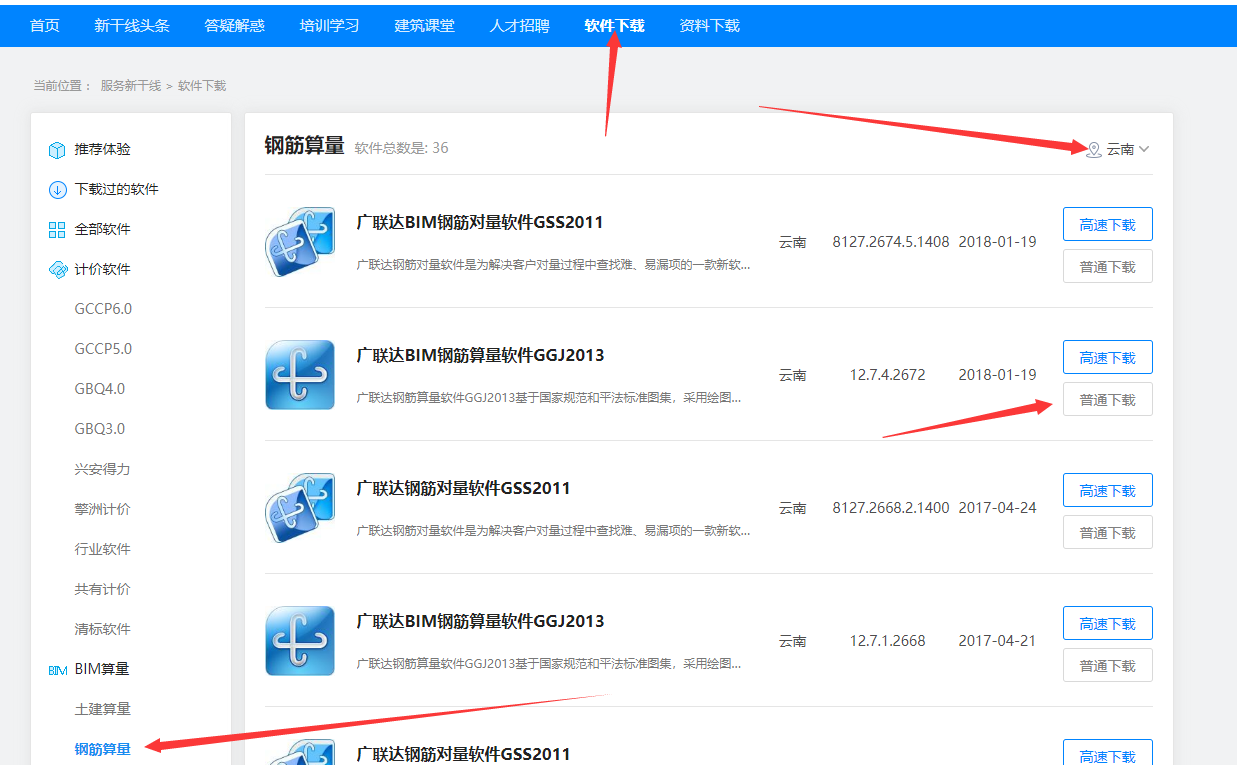Expand the 云南 region dropdown arrow
Viewport: 1237px width, 765px height.
click(x=1144, y=149)
